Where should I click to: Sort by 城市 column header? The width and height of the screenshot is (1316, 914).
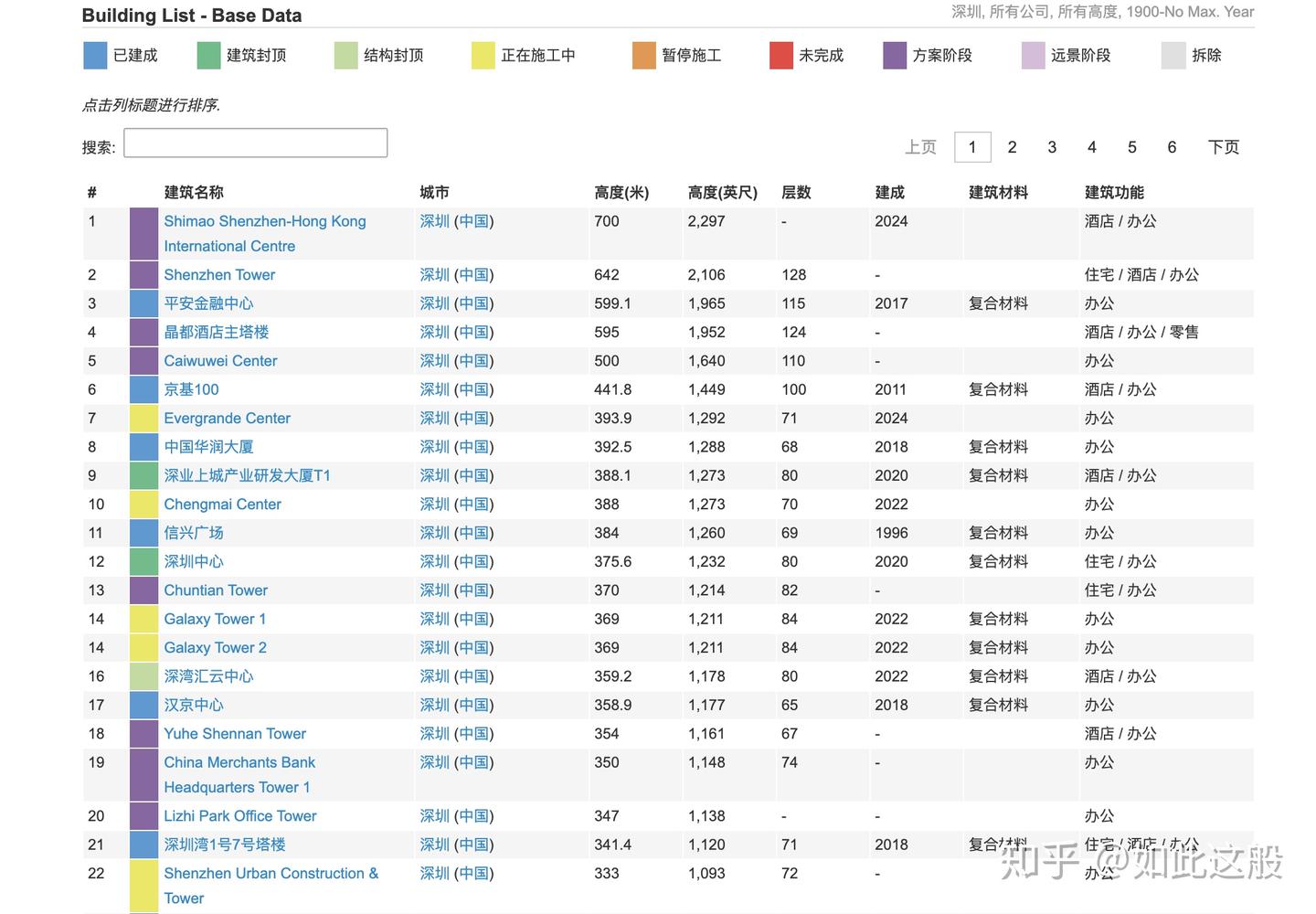click(x=434, y=193)
